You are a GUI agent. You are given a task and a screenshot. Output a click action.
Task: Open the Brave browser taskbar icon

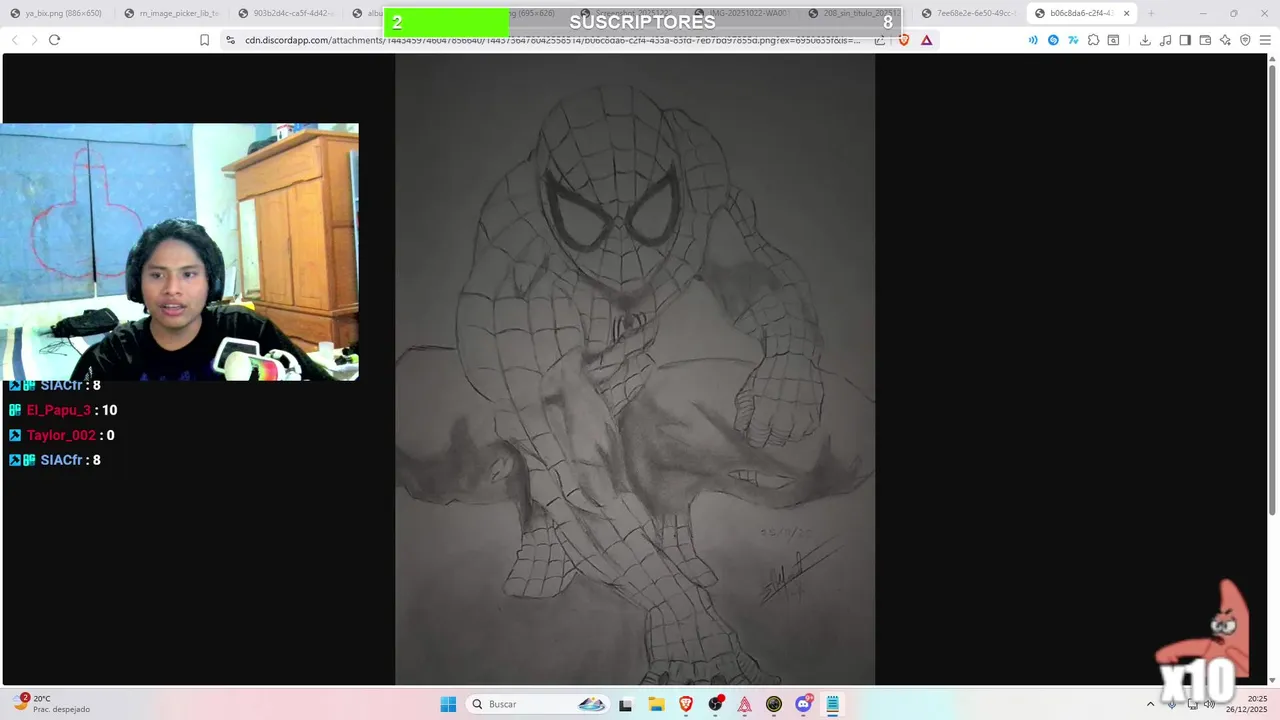[x=686, y=704]
